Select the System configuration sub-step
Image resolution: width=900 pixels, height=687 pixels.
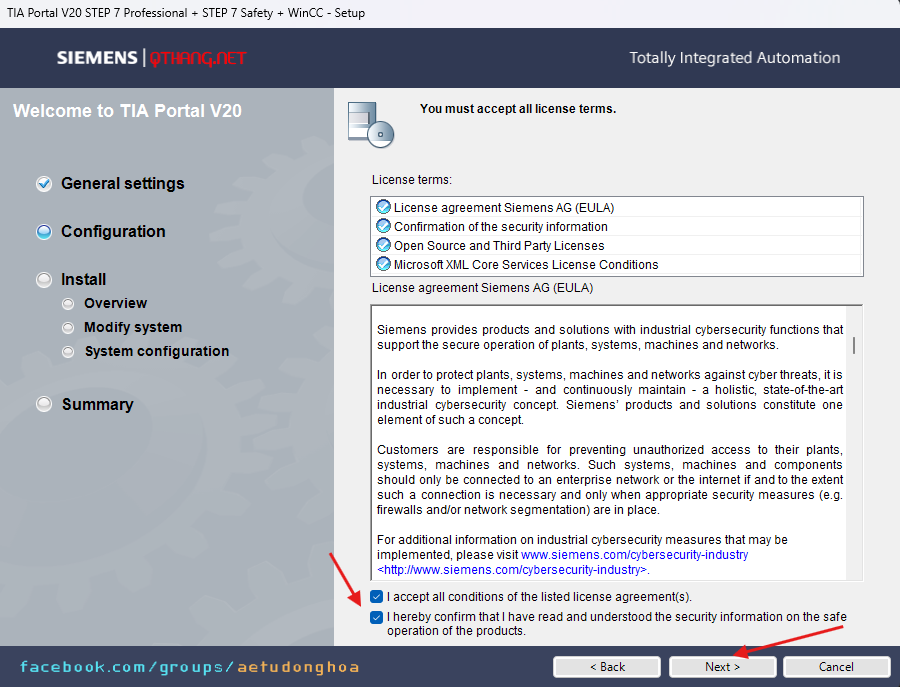click(156, 351)
